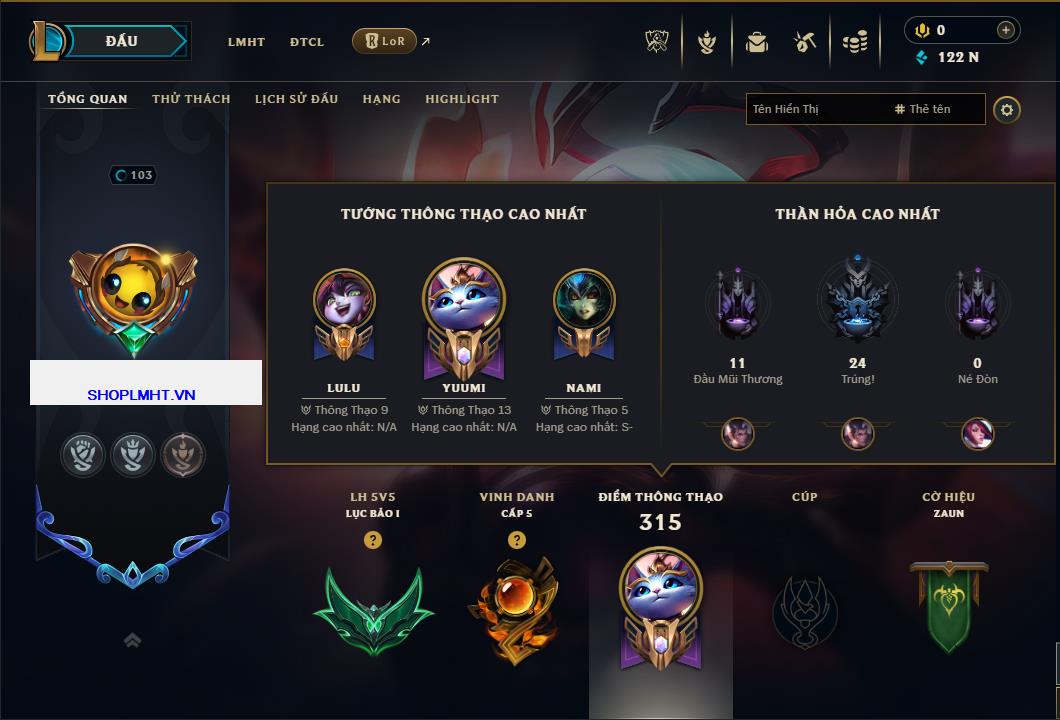Select the Yuumi mastery portrait
The width and height of the screenshot is (1060, 720).
pos(464,318)
